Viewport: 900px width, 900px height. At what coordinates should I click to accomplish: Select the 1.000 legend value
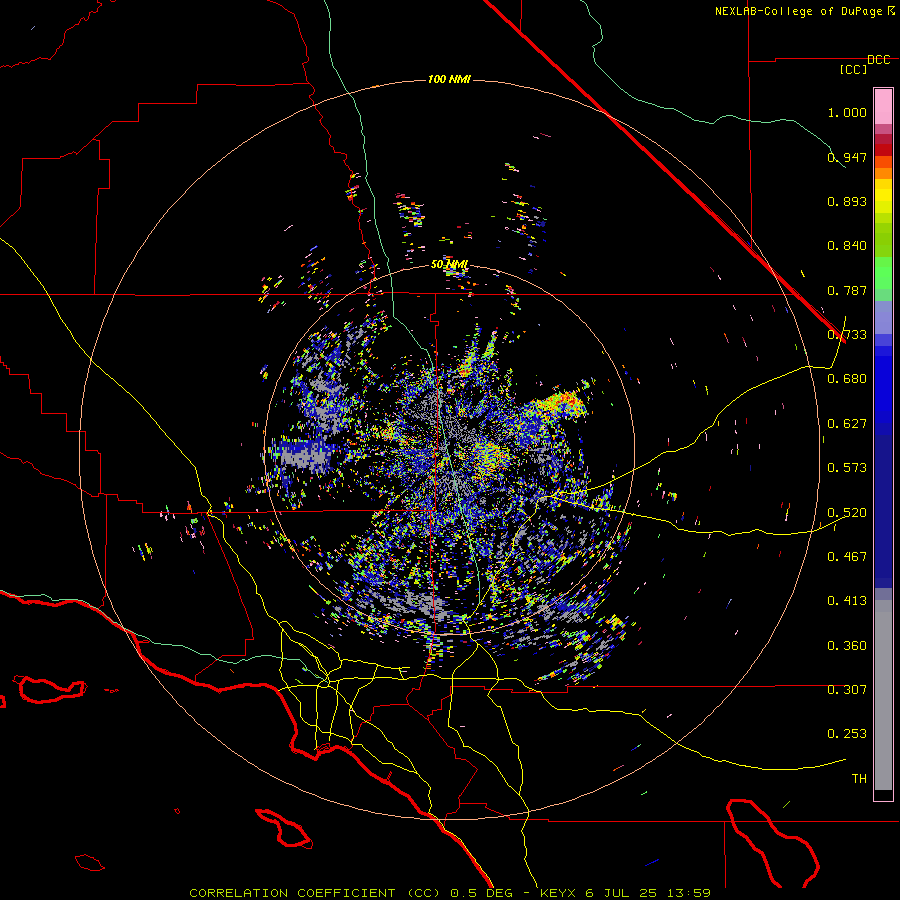coord(847,112)
